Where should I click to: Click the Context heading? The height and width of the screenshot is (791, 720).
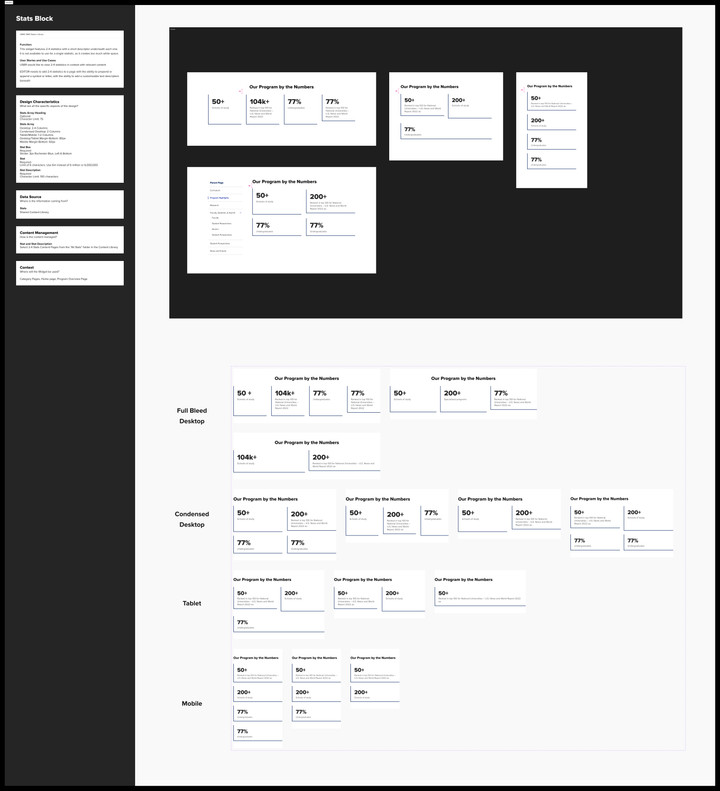pos(27,267)
